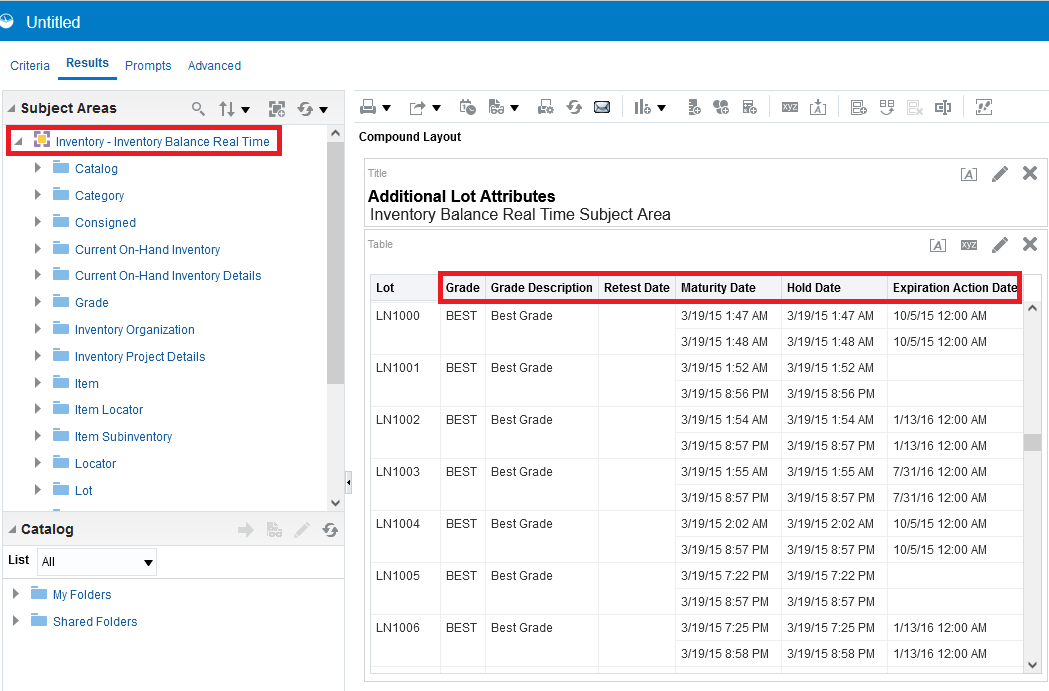
Task: Edit the Table view with pencil icon
Action: [1000, 245]
